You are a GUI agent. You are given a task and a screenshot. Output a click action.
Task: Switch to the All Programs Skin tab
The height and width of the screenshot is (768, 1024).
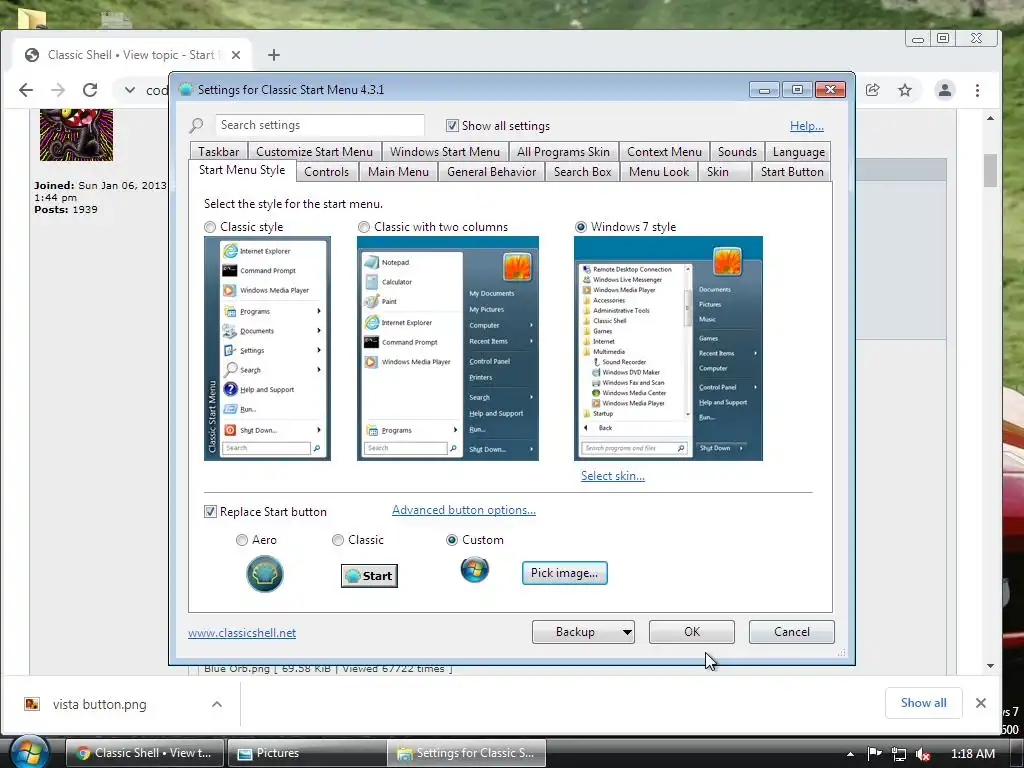click(564, 152)
